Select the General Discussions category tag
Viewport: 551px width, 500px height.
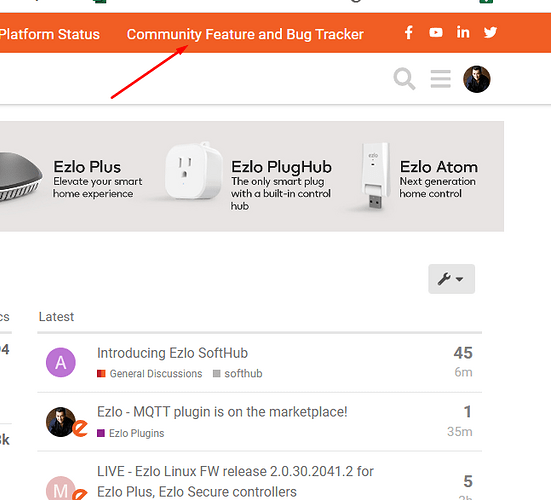click(150, 374)
